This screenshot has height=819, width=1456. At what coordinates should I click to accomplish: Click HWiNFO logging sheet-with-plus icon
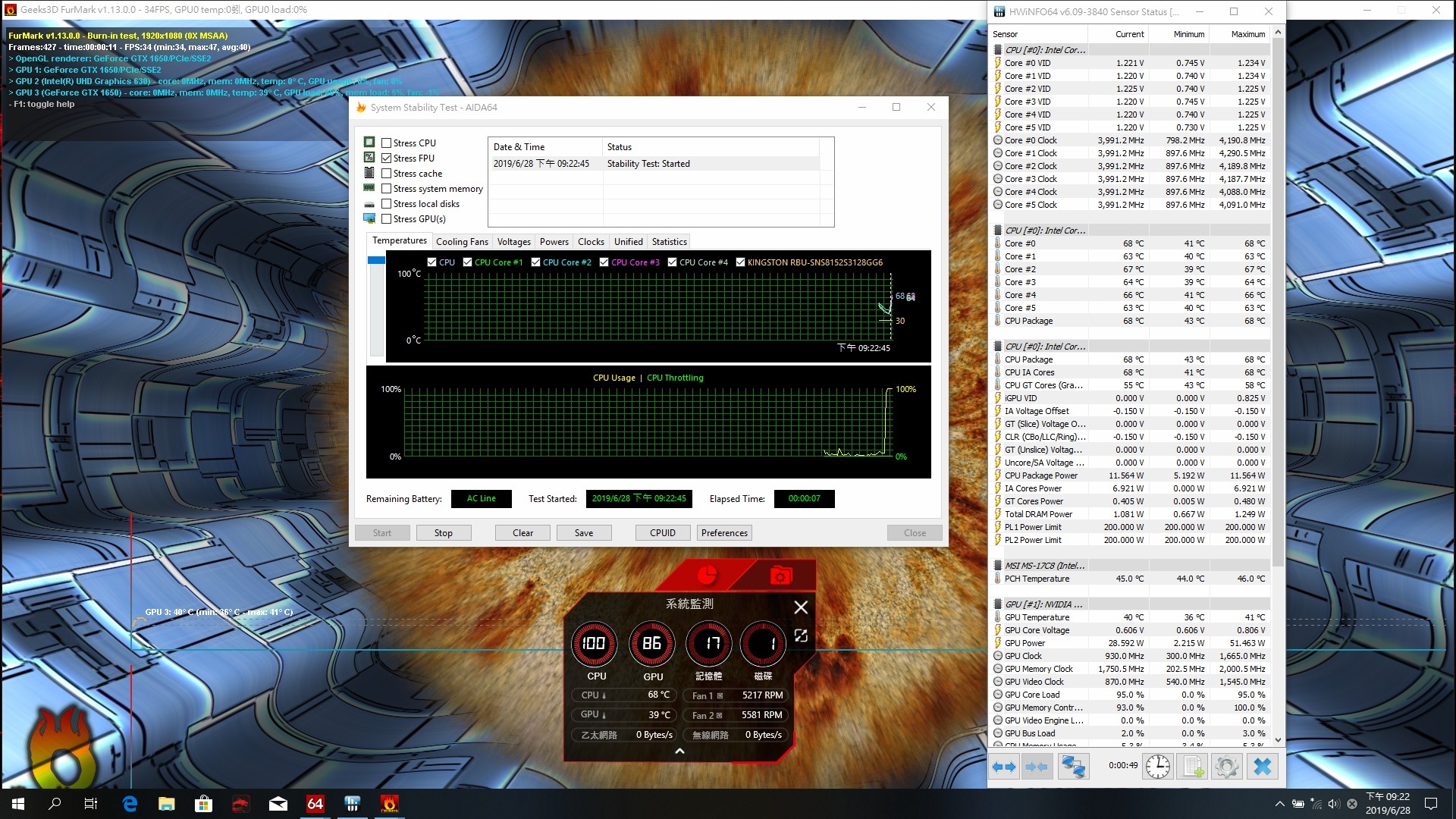click(1193, 767)
